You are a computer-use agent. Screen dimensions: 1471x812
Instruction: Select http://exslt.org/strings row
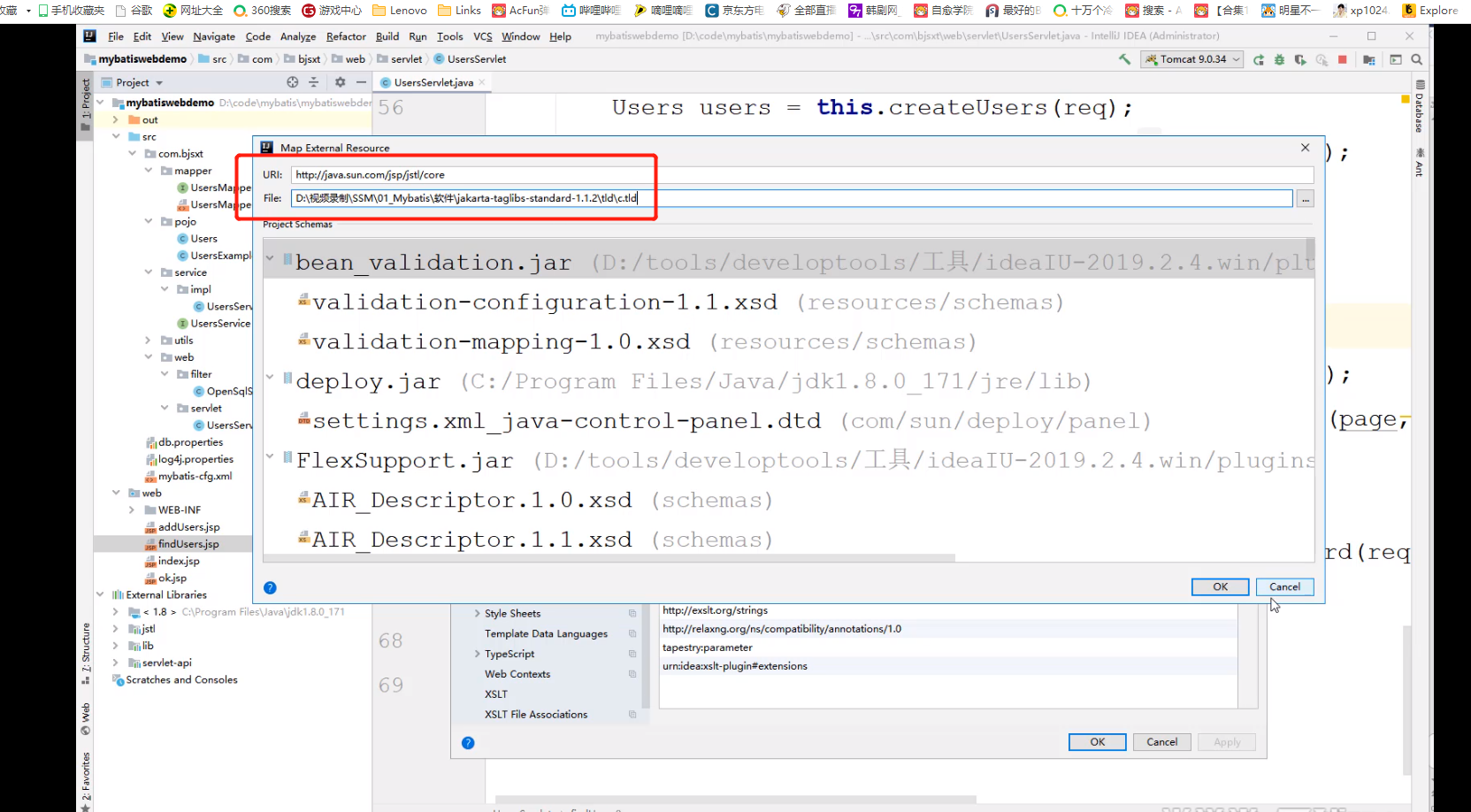click(947, 610)
